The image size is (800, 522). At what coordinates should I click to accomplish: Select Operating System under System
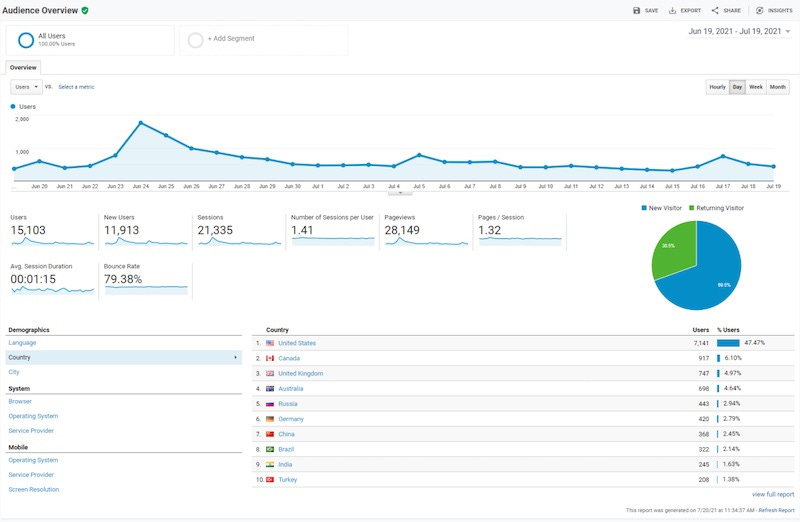coord(33,416)
